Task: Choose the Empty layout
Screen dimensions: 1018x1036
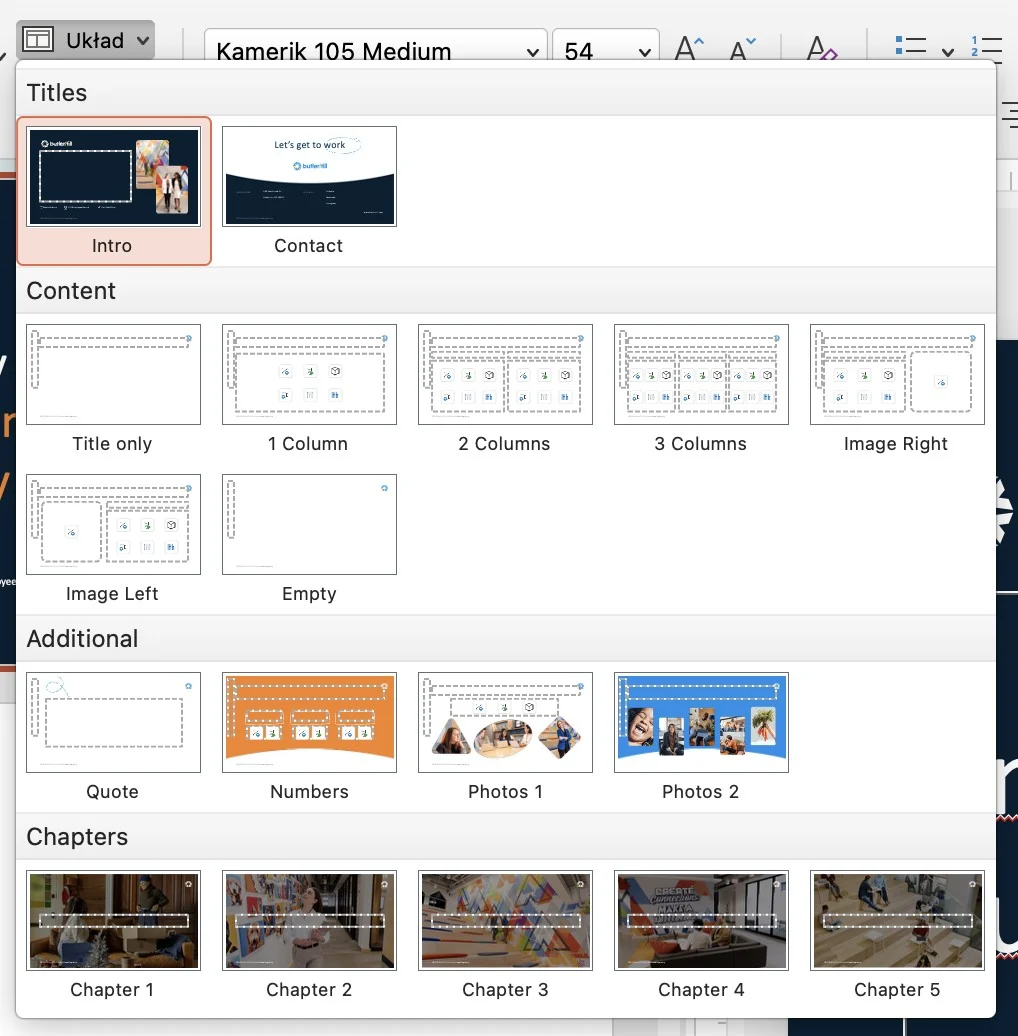Action: tap(309, 525)
